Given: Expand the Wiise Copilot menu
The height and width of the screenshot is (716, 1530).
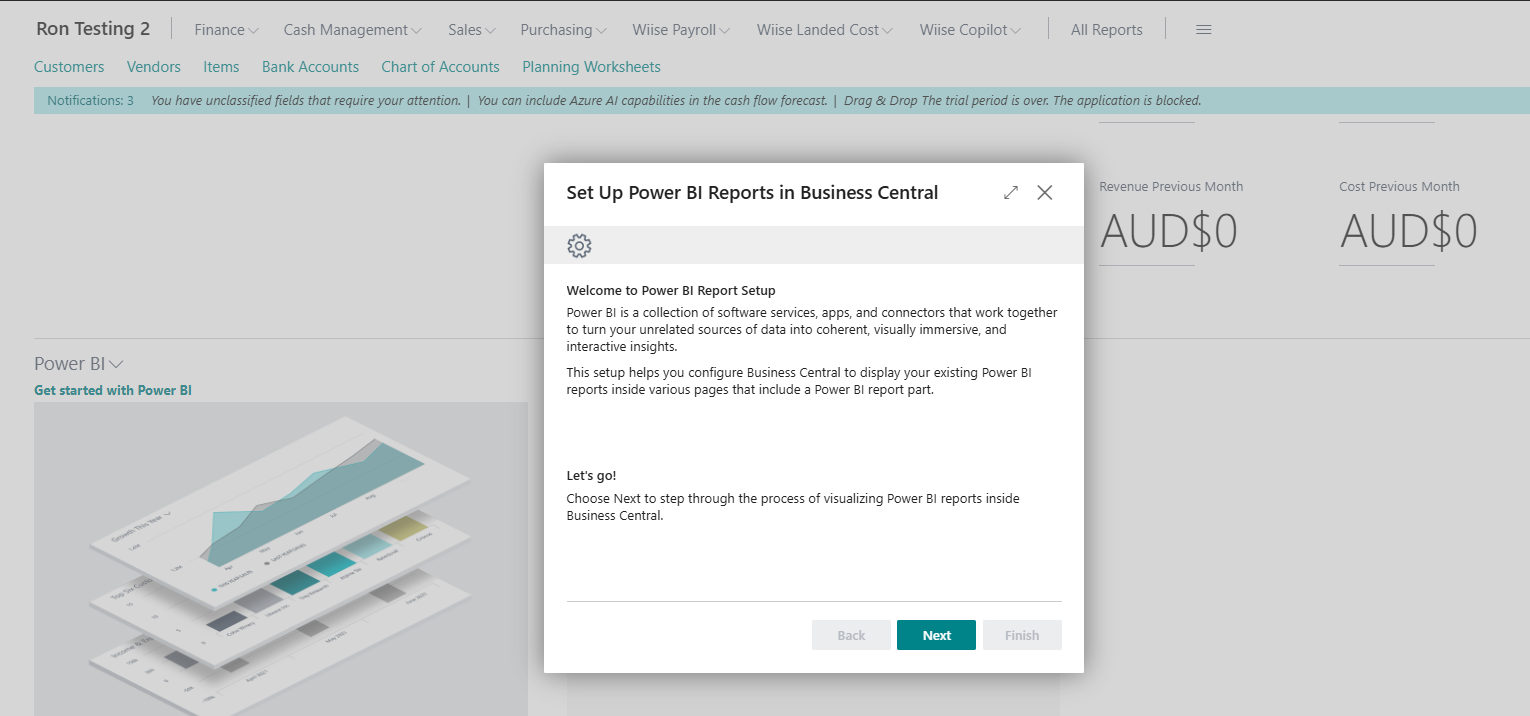Looking at the screenshot, I should click(x=970, y=30).
